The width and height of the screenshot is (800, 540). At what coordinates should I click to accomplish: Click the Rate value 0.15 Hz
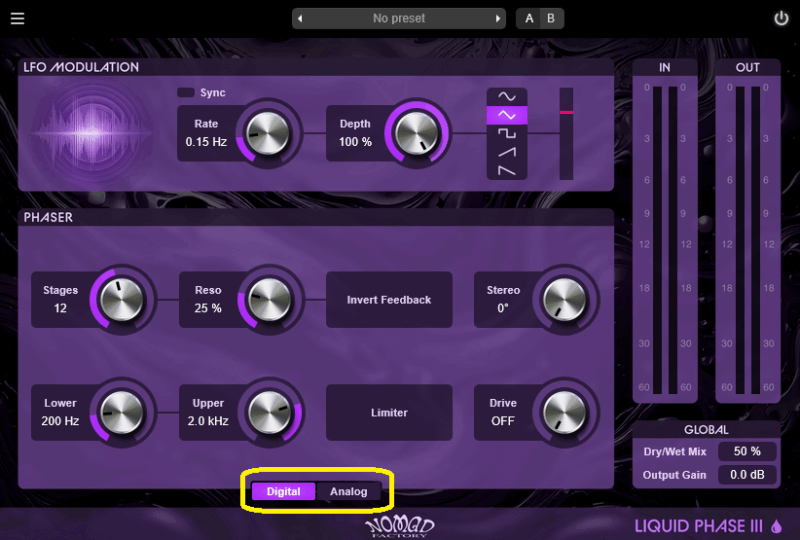pos(206,142)
